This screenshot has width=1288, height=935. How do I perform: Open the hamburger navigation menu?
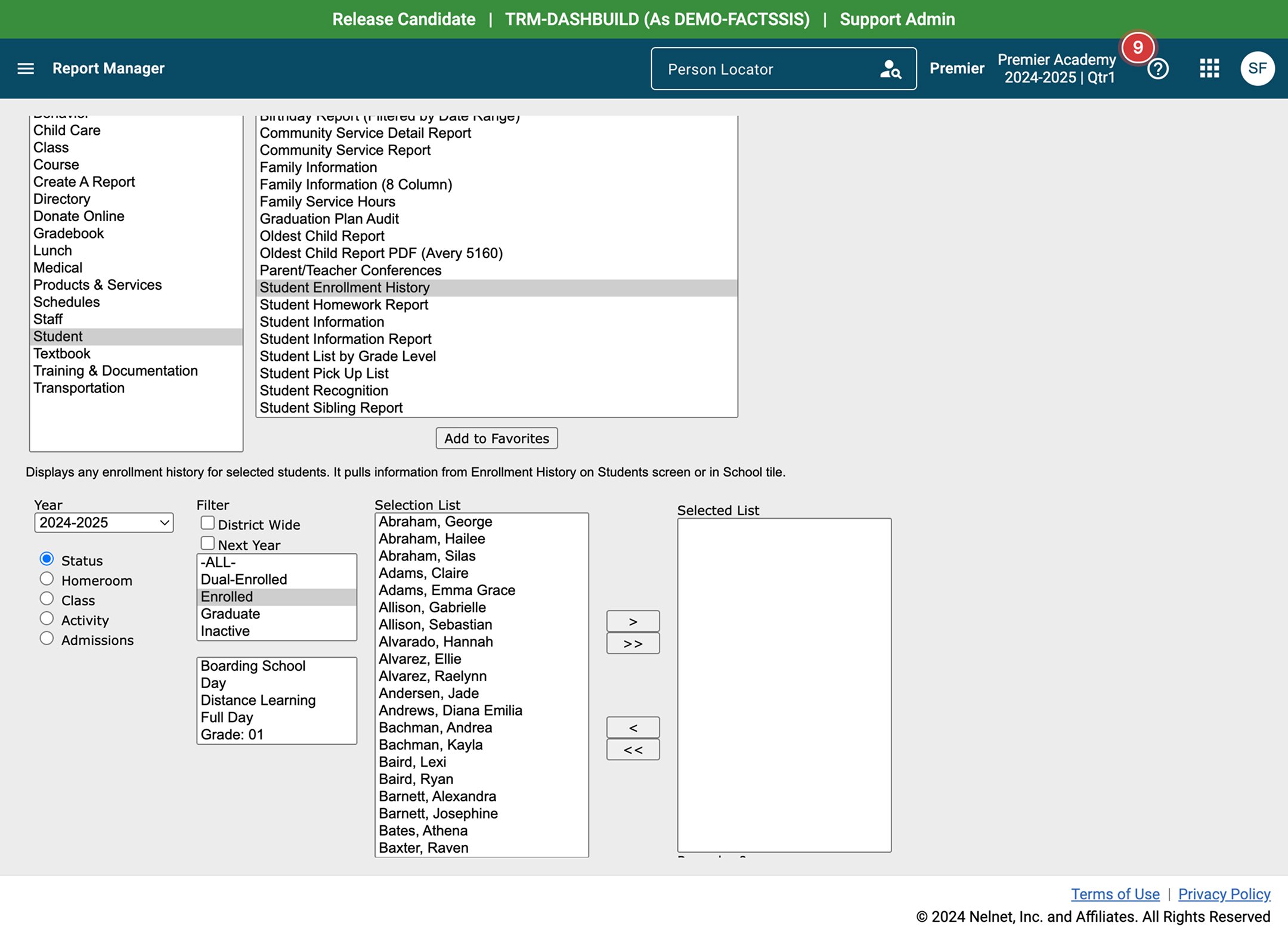tap(26, 69)
